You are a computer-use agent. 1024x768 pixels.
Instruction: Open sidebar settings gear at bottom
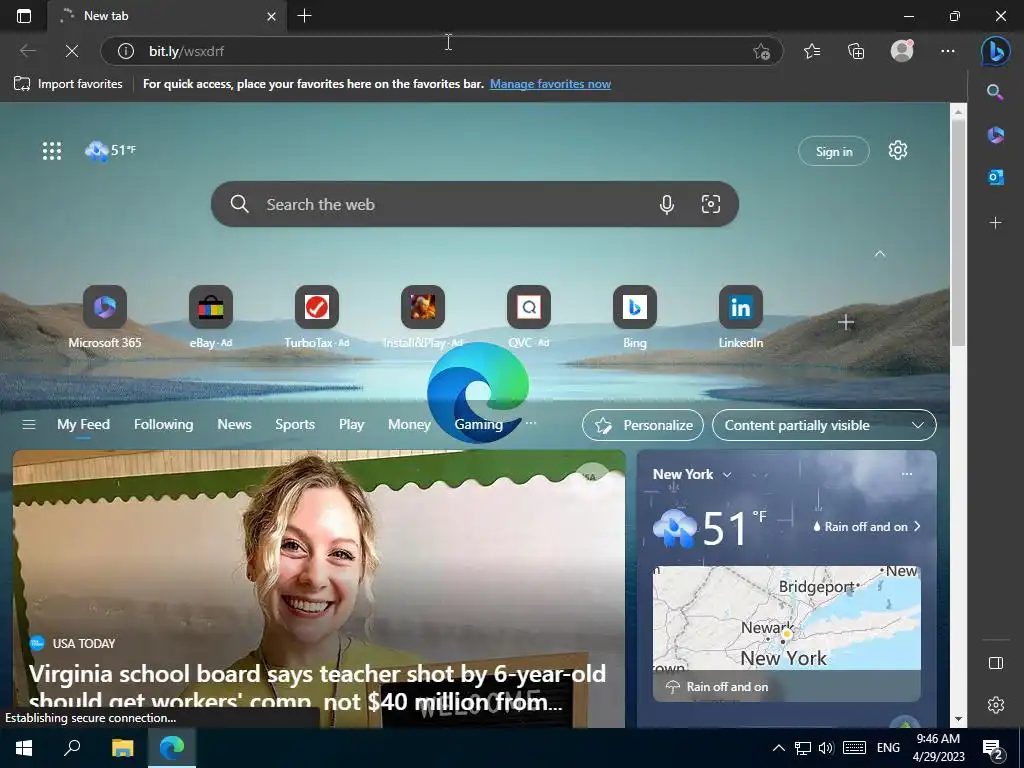(995, 705)
